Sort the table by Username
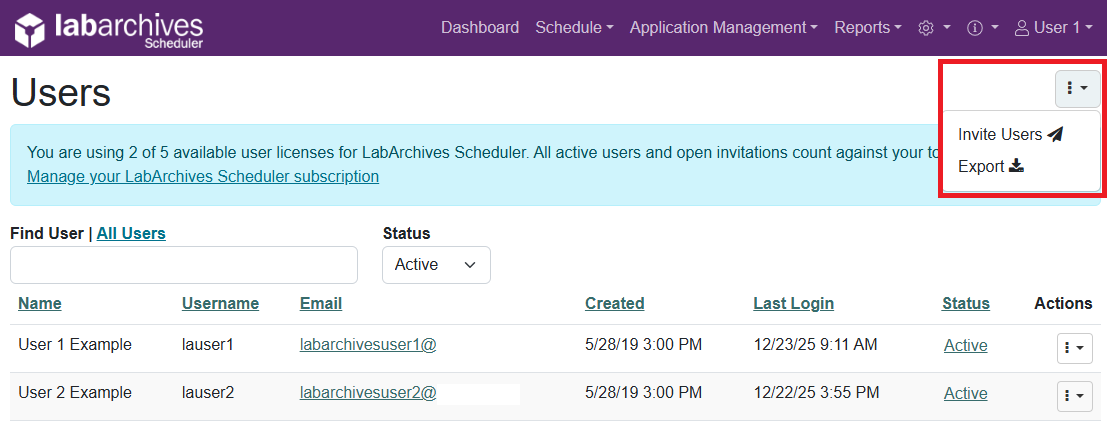1107x439 pixels. tap(220, 303)
